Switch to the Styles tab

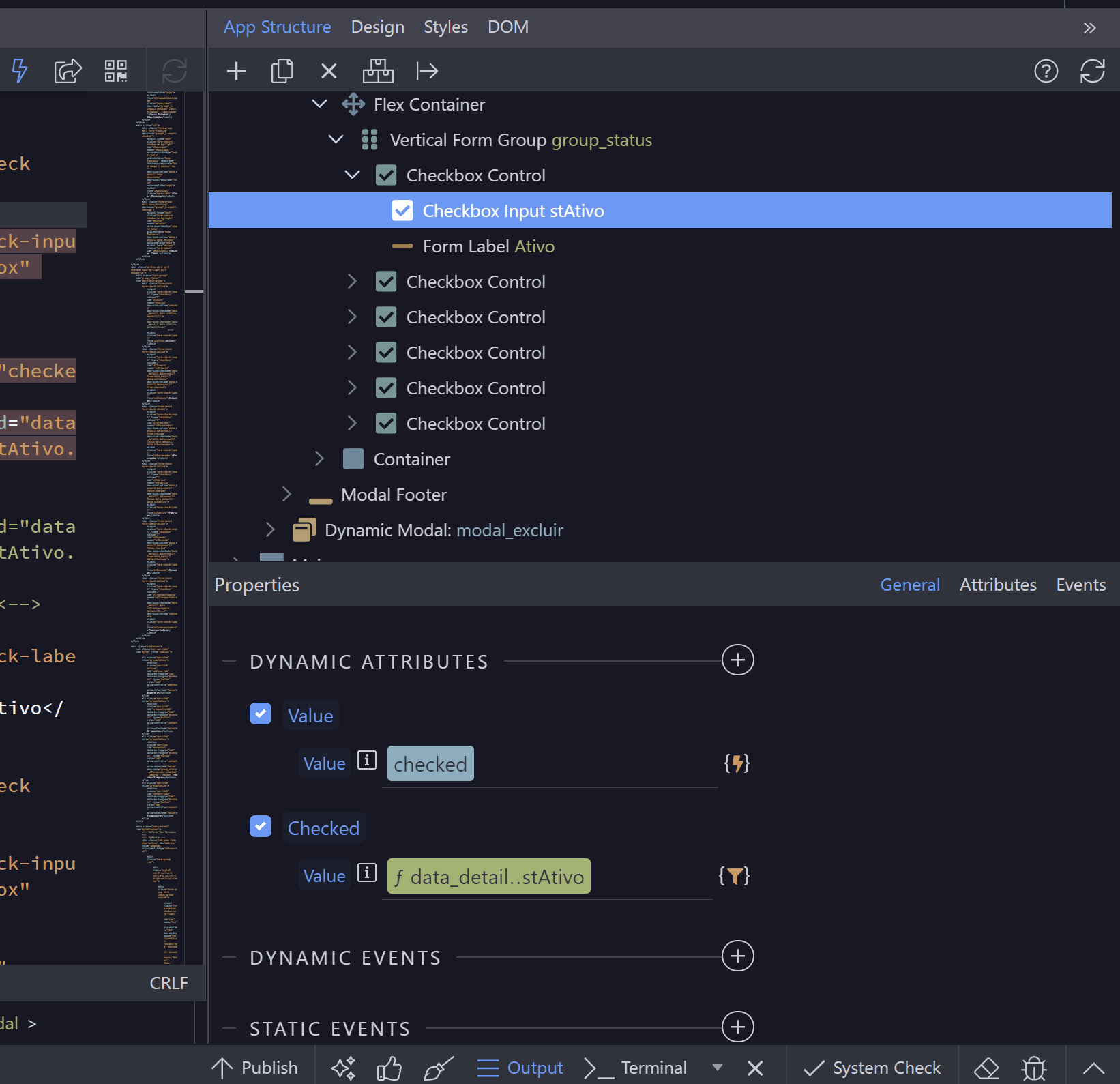click(446, 27)
